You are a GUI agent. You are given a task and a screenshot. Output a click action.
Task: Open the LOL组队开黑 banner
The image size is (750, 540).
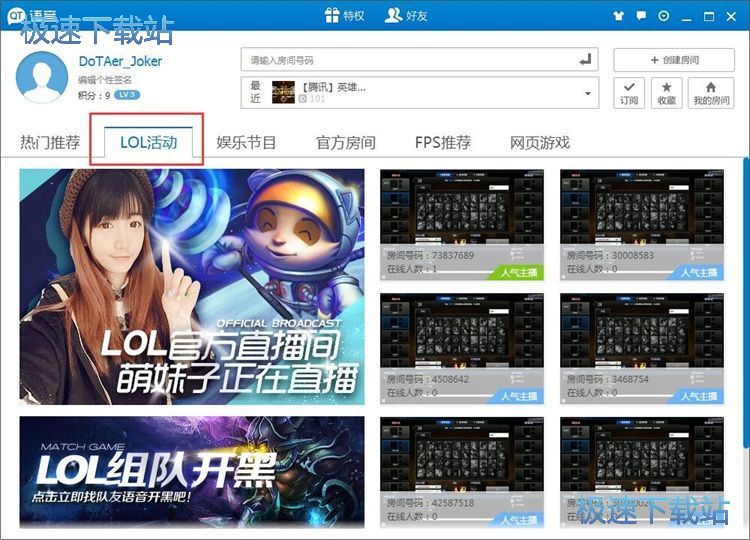coord(192,472)
